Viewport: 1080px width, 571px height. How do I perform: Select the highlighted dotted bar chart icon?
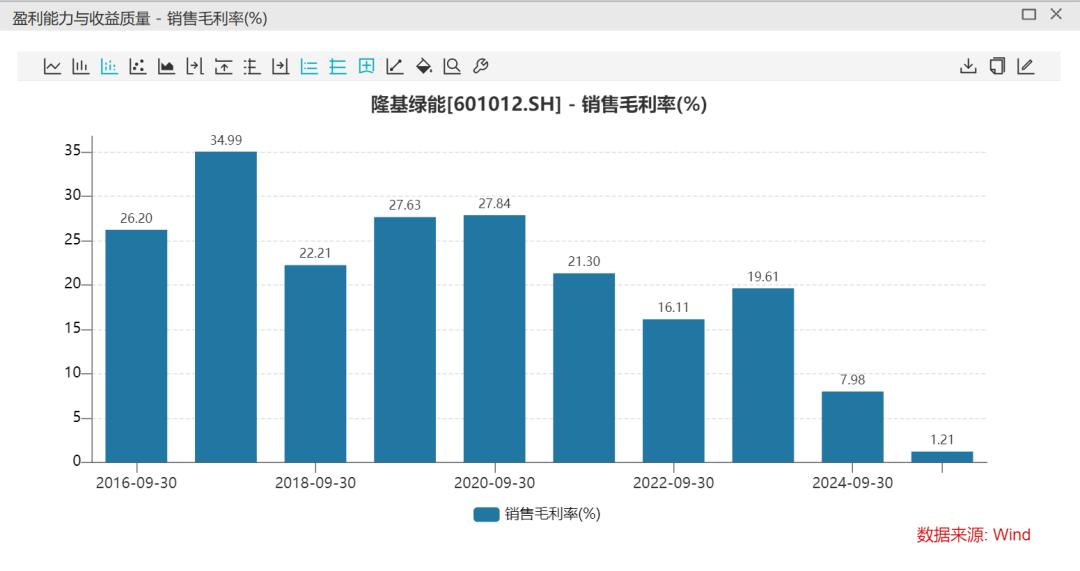tap(109, 66)
